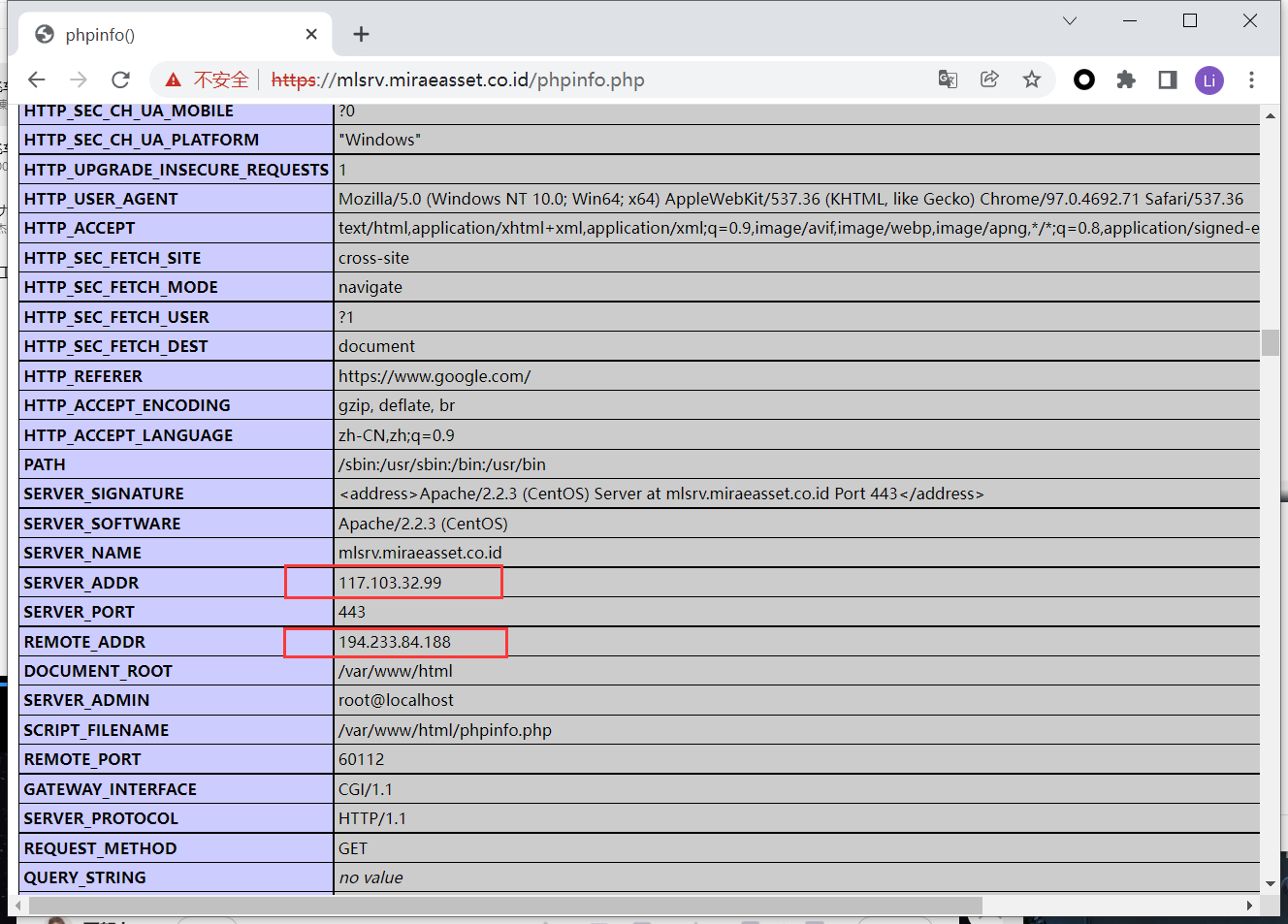Click the HTTP_SEC_FETCH_SITE value cross-site
Viewport: 1288px width, 924px height.
tap(373, 258)
